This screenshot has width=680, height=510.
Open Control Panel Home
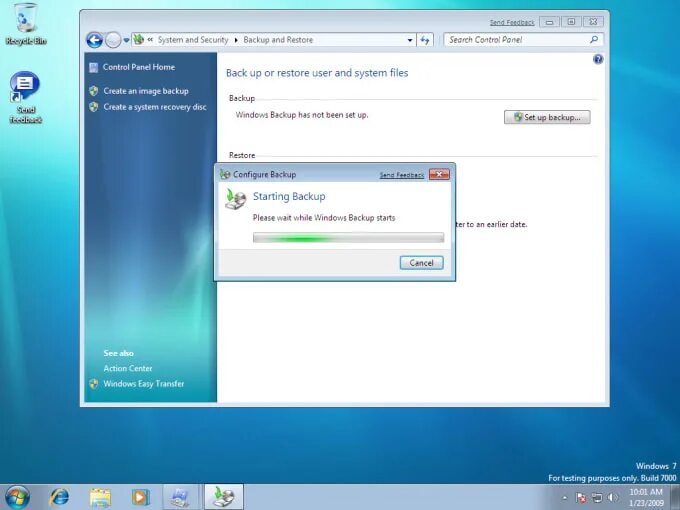[139, 67]
